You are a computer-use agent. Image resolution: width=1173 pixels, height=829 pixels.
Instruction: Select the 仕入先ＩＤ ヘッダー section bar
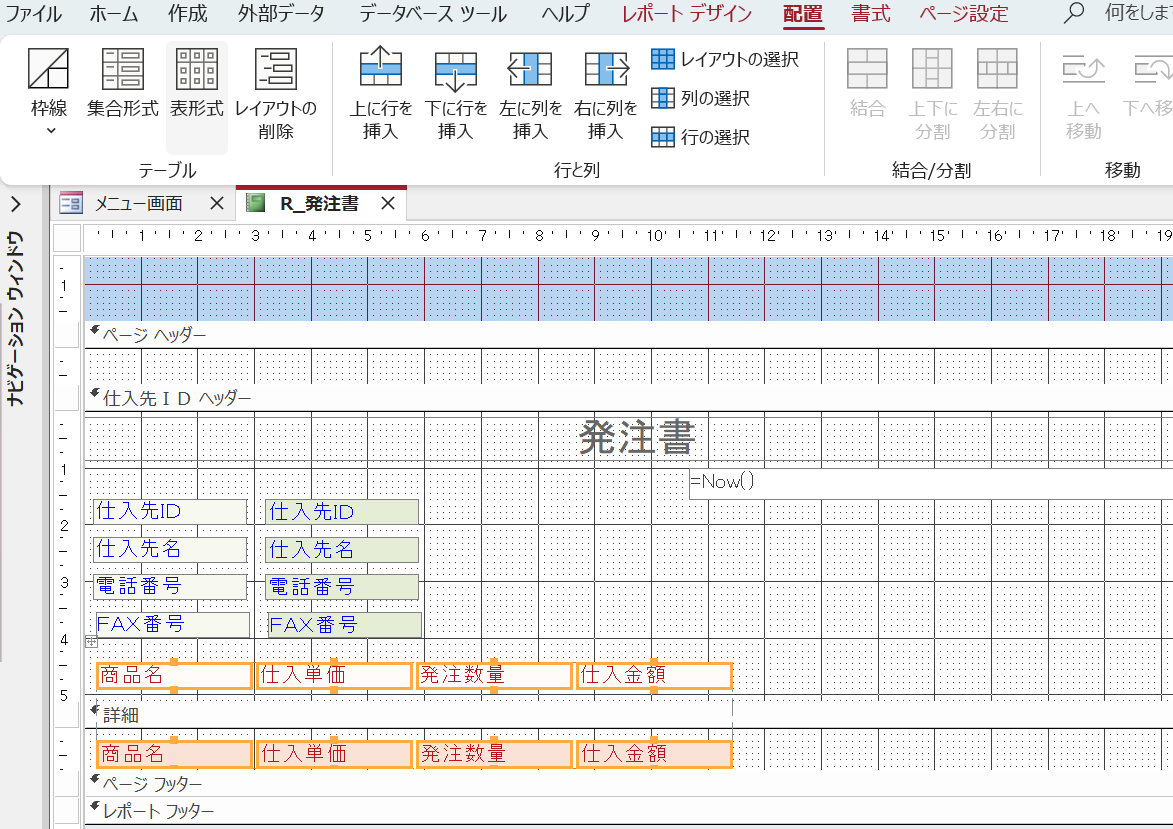pos(628,398)
